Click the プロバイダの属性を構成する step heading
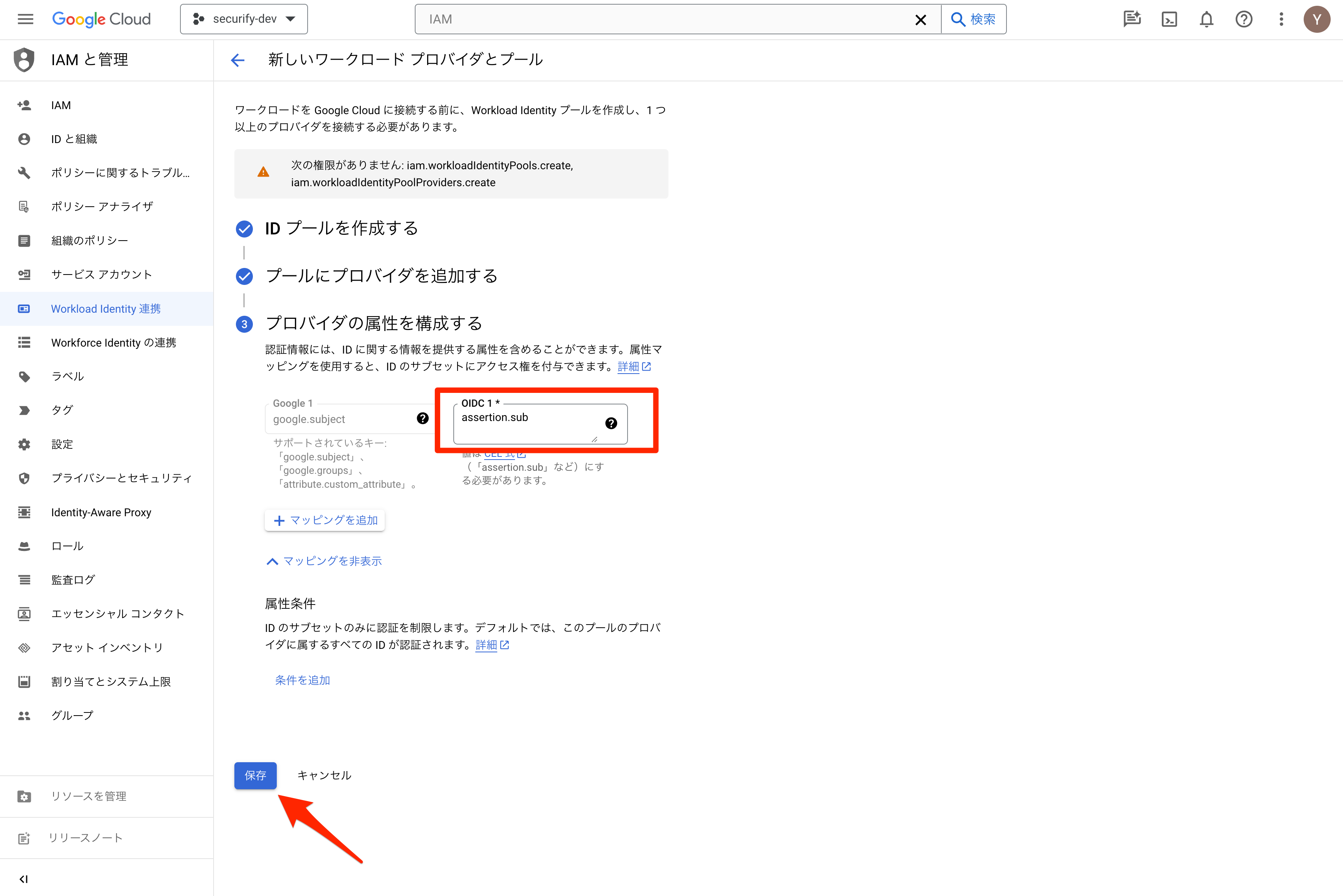The image size is (1343, 896). click(374, 323)
